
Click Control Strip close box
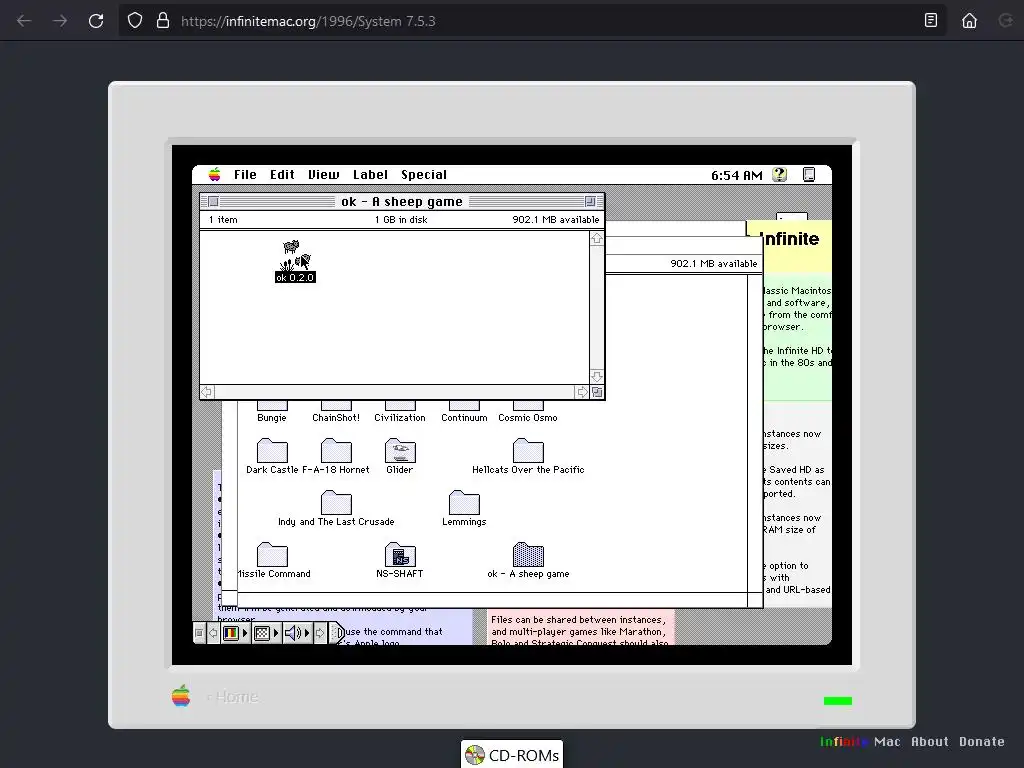(x=199, y=633)
